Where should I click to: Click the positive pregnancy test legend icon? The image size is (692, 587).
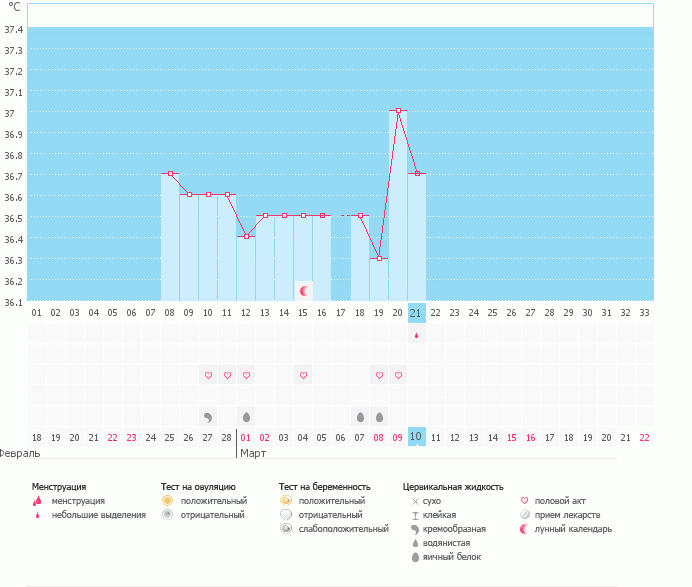286,499
